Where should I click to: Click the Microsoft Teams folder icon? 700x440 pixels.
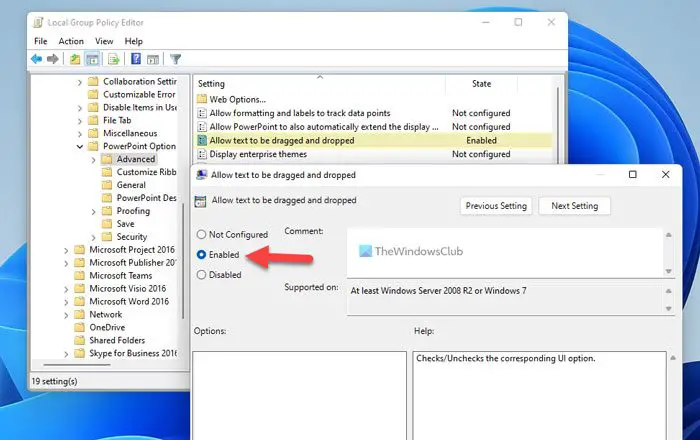pos(79,275)
